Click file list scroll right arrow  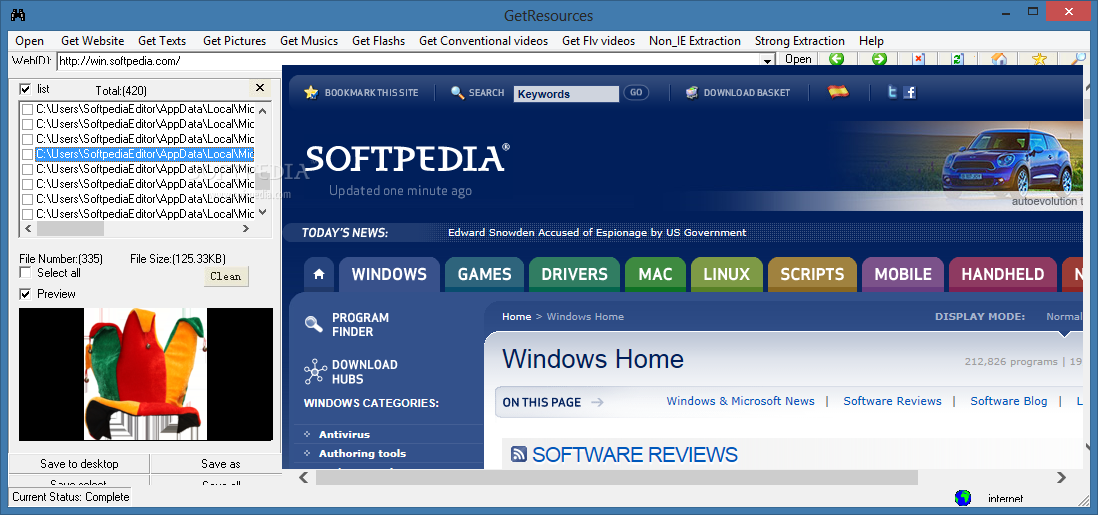click(x=246, y=228)
